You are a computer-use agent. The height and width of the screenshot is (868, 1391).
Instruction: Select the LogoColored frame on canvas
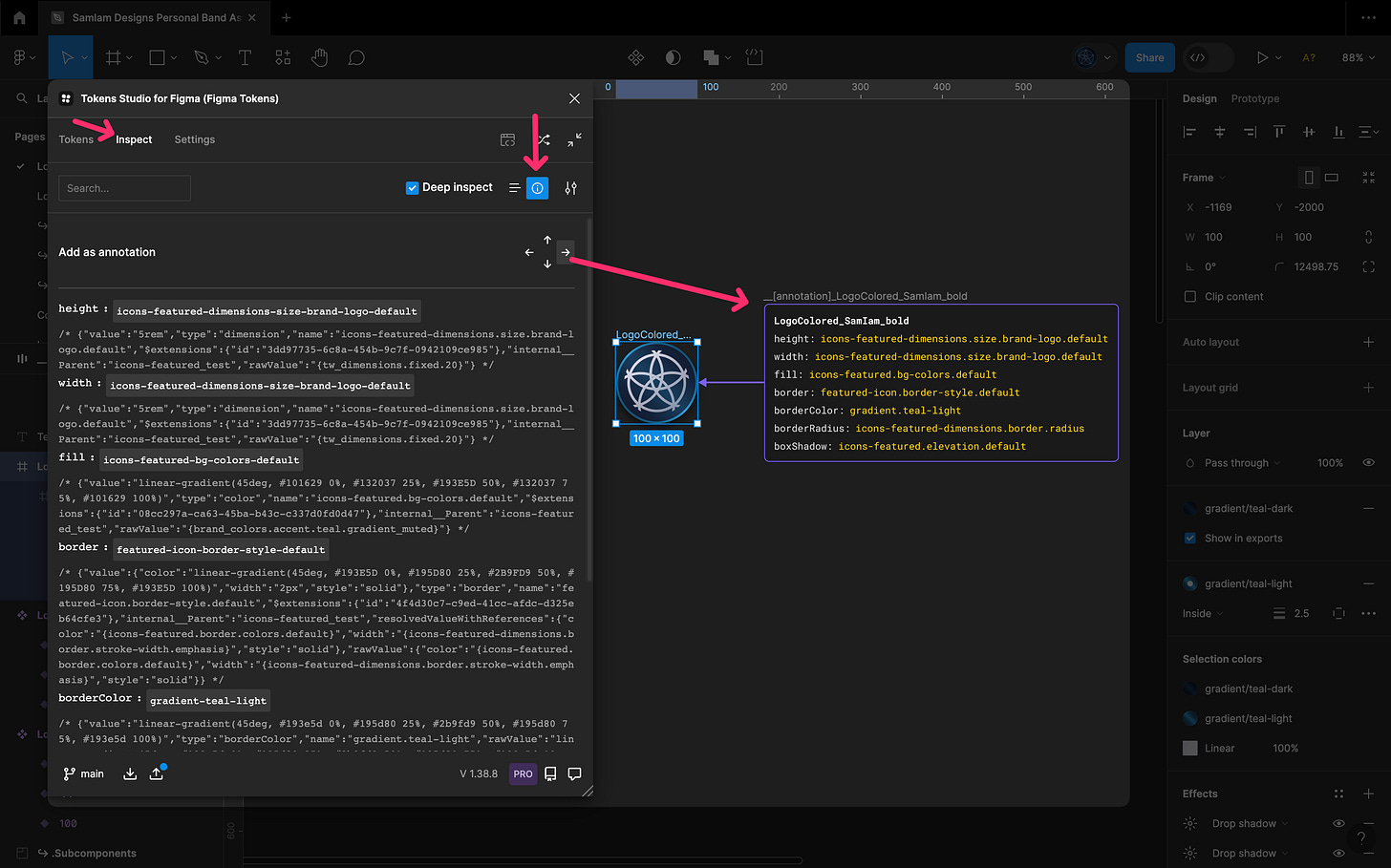[656, 383]
